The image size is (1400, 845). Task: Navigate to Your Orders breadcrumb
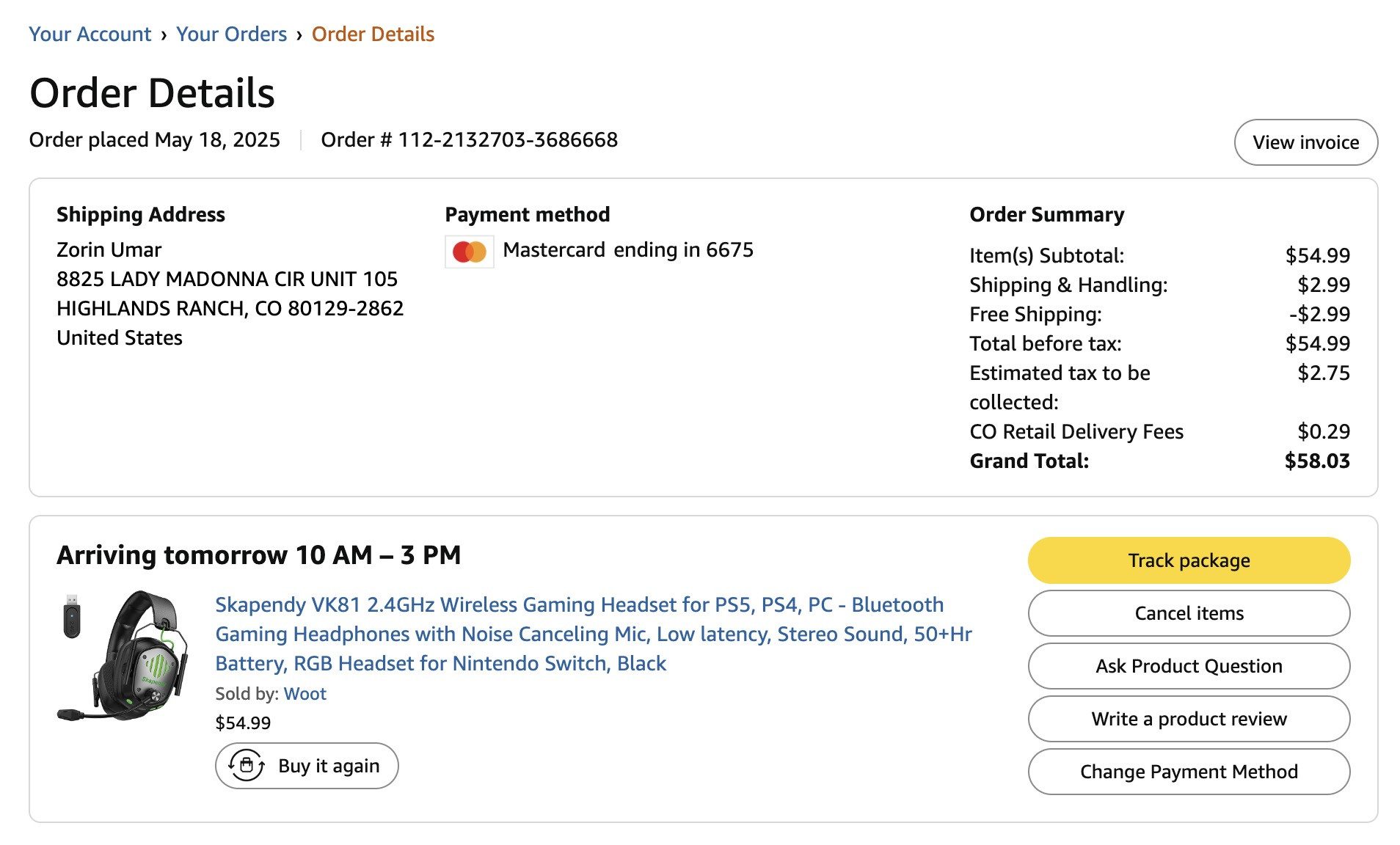tap(231, 34)
